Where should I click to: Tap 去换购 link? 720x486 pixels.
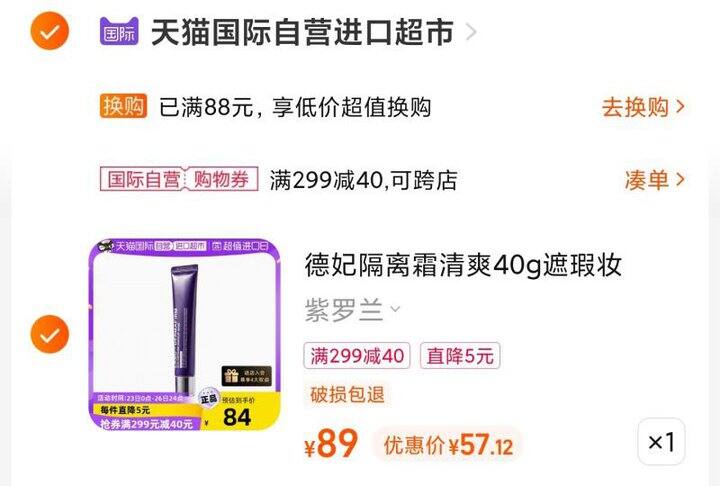pyautogui.click(x=635, y=107)
